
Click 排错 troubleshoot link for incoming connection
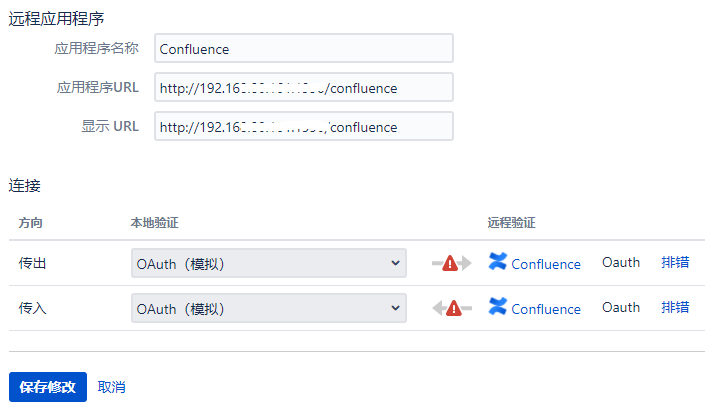pyautogui.click(x=675, y=308)
